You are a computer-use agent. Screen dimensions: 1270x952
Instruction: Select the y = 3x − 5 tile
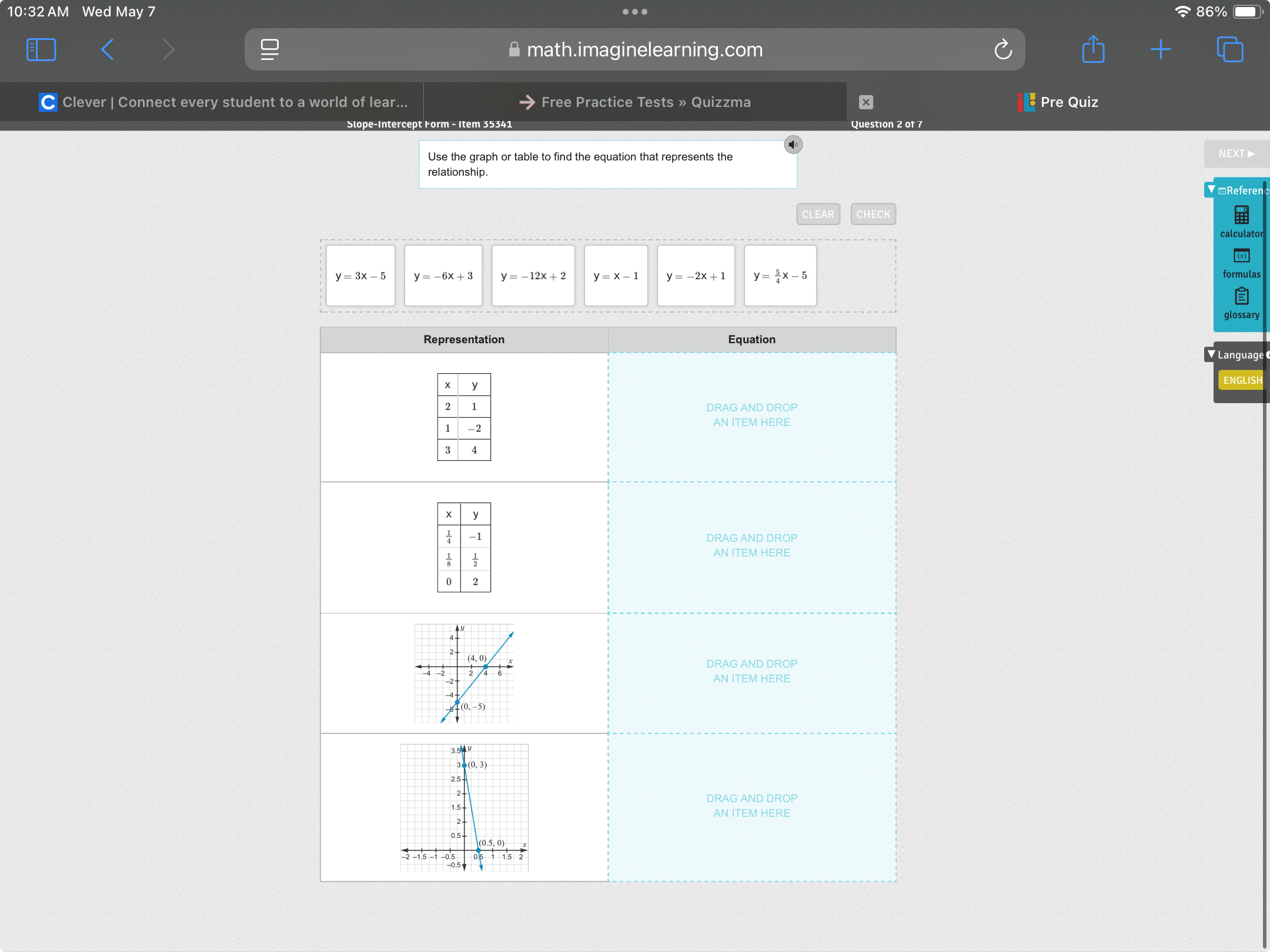[360, 276]
